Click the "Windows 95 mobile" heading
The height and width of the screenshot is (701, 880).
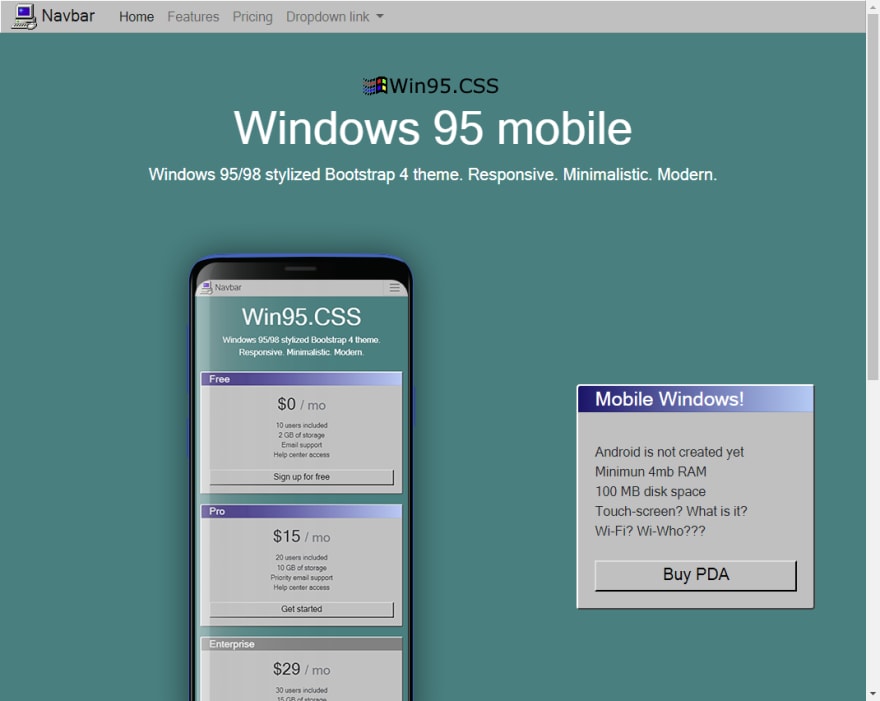(433, 128)
